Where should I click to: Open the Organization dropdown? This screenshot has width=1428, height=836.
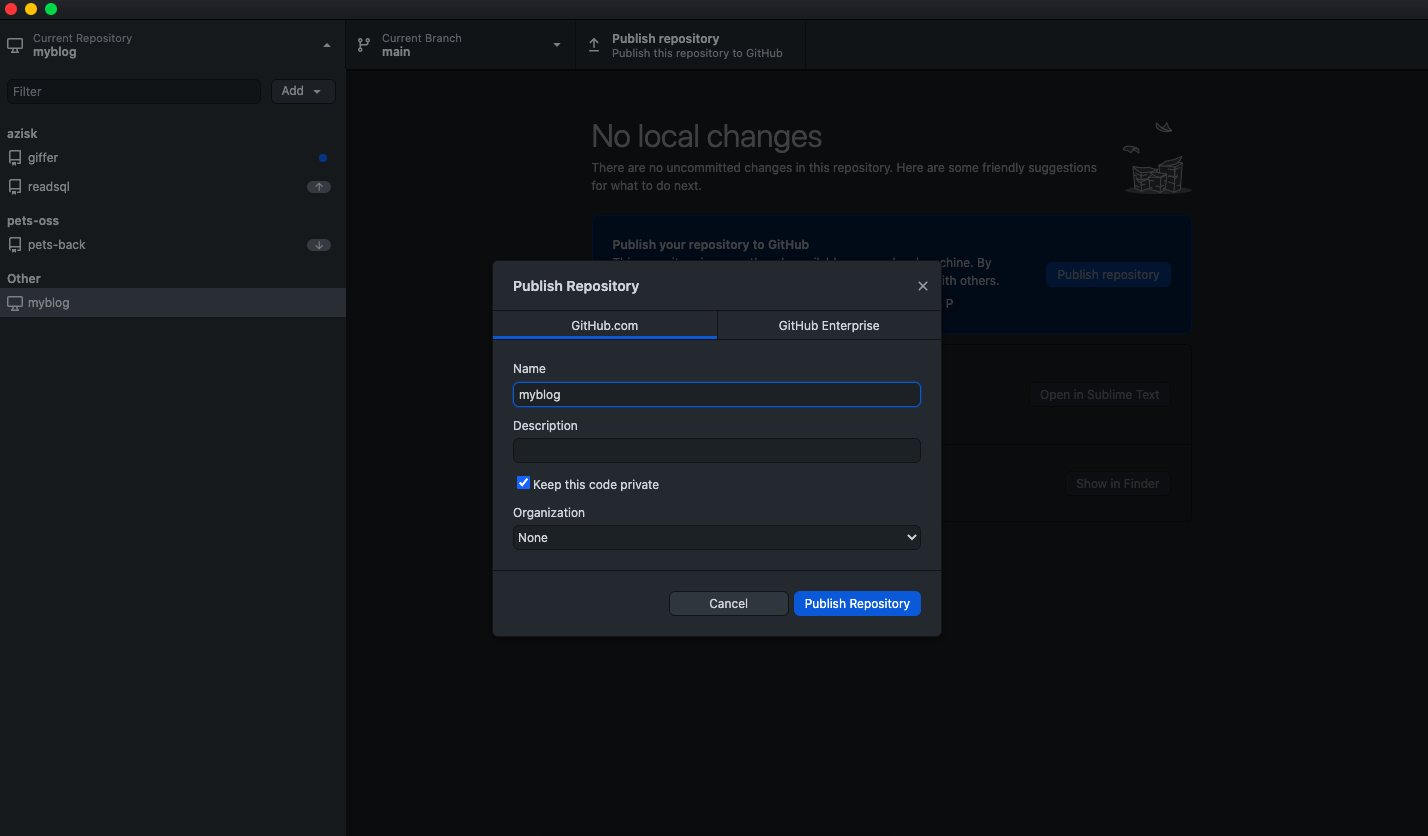(x=717, y=537)
